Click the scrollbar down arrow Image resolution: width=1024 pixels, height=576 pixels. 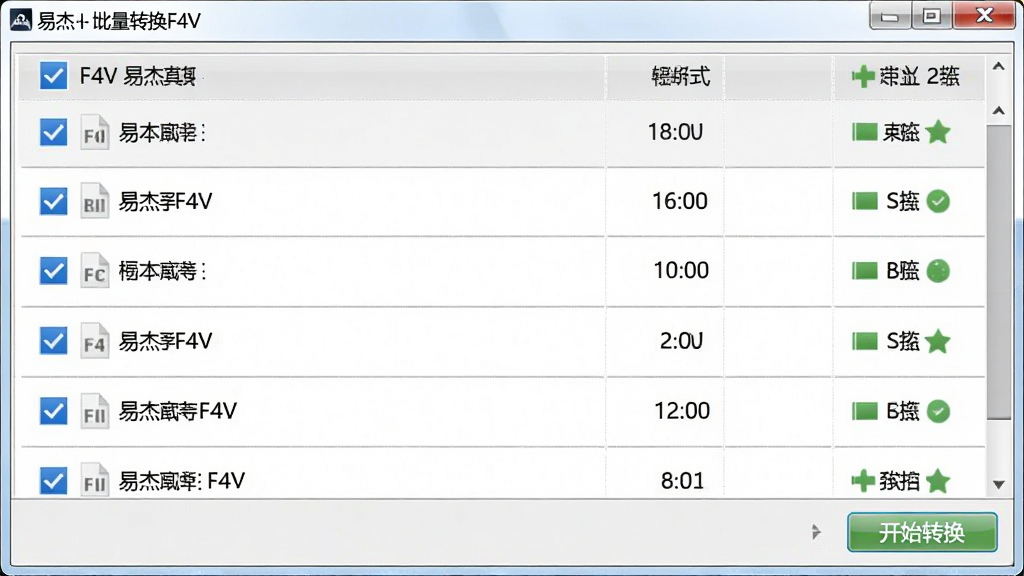(999, 485)
